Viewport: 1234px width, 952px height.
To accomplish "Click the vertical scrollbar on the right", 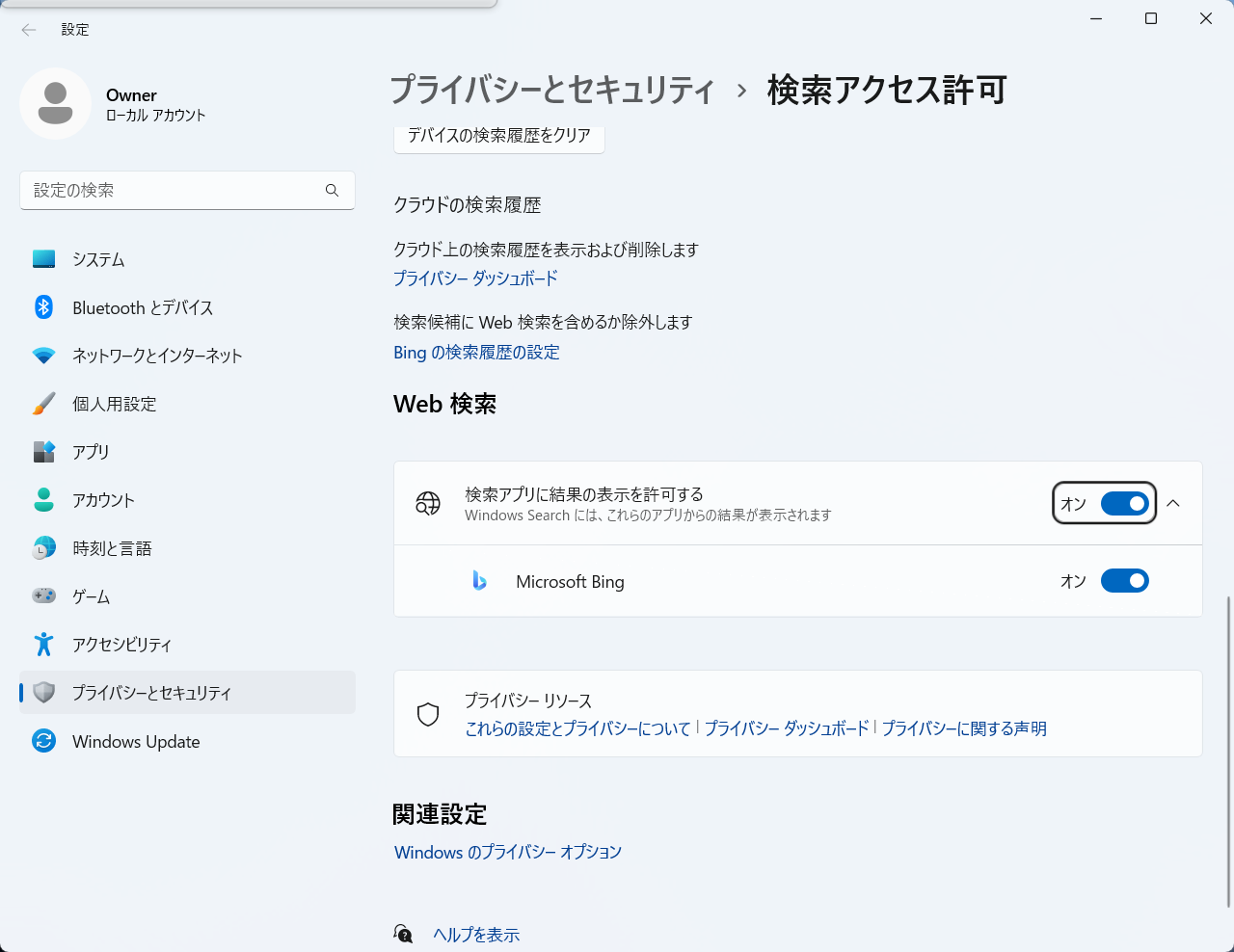I will (1228, 752).
